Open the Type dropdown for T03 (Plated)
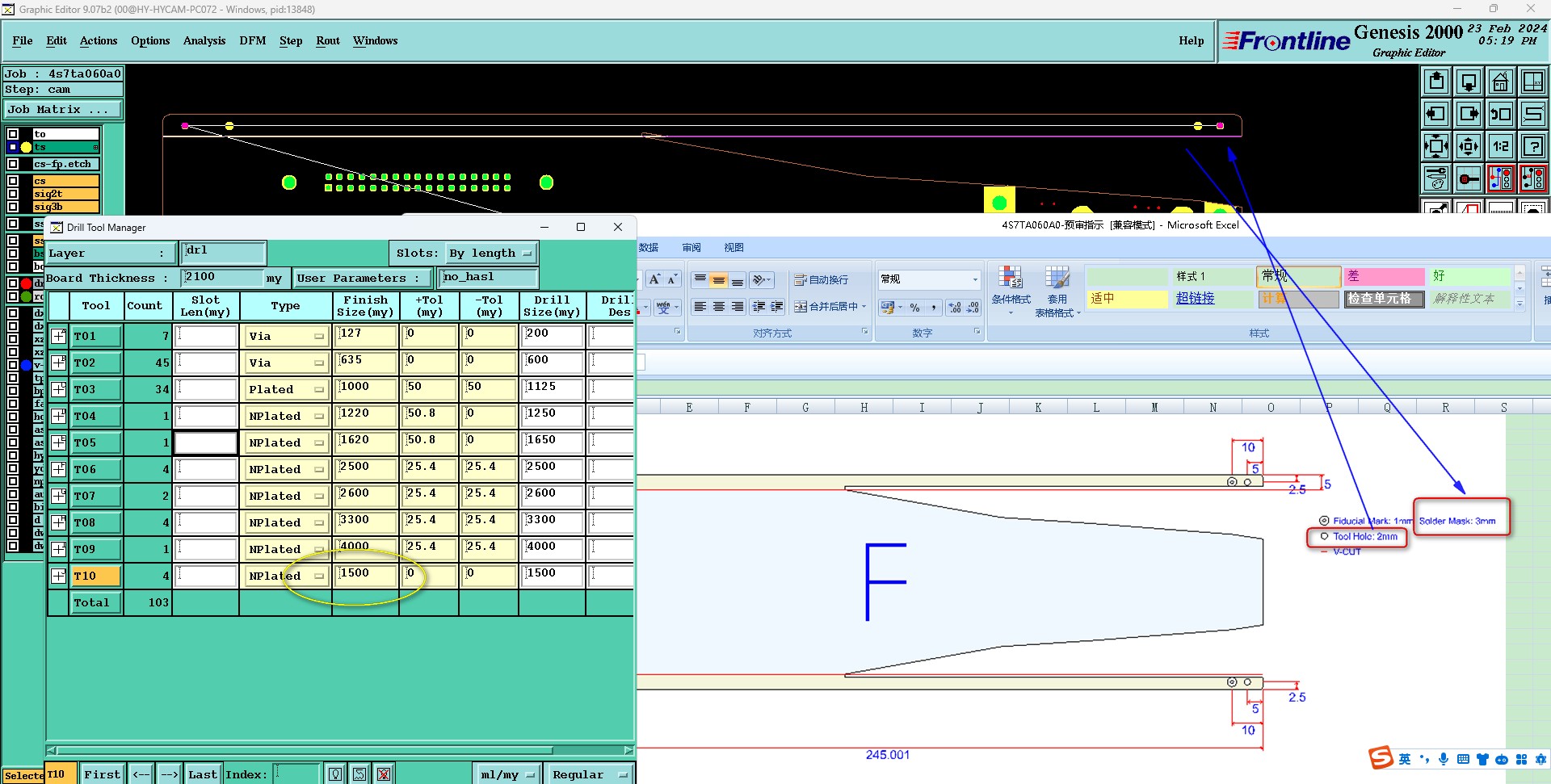 (285, 389)
